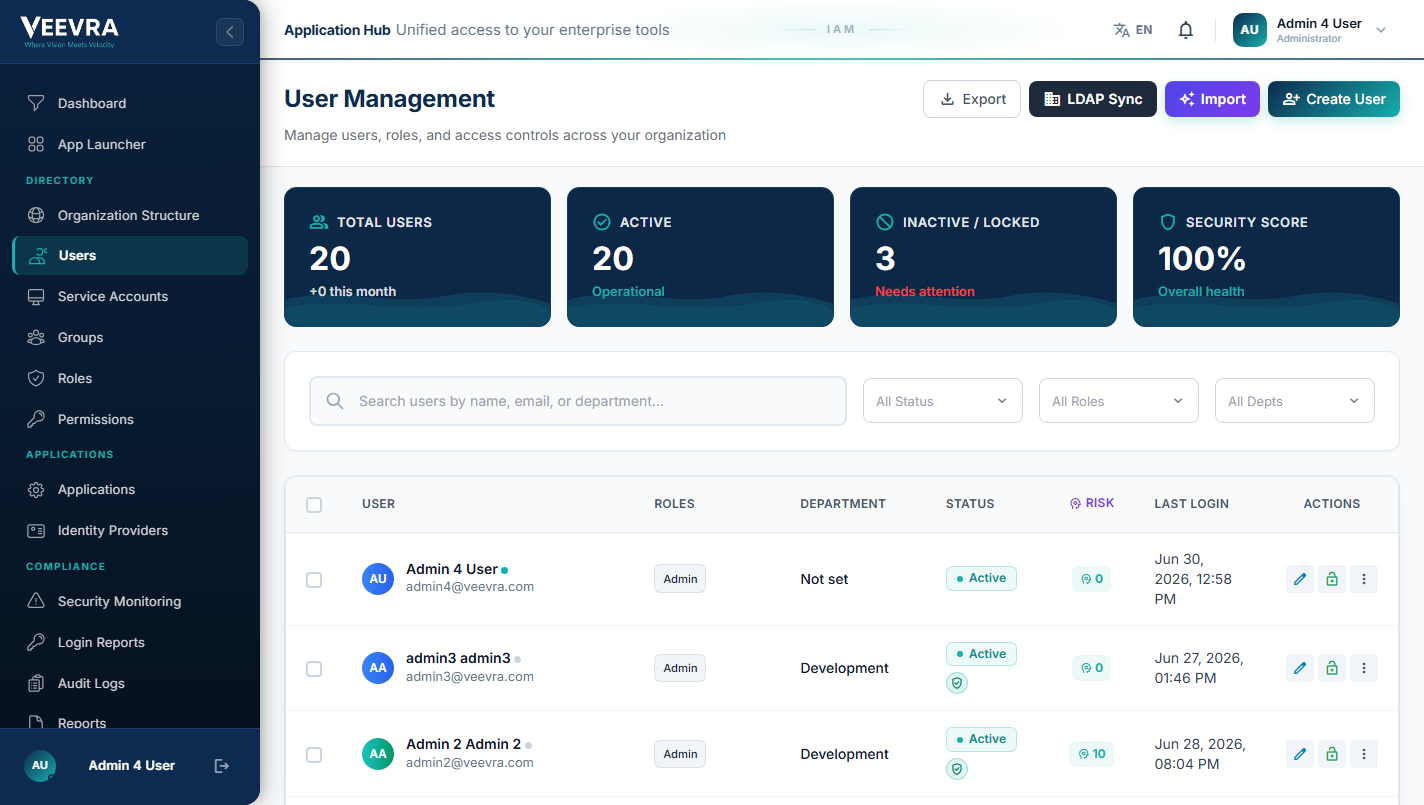This screenshot has height=805, width=1424.
Task: Sort by the LAST LOGIN column header
Action: tap(1191, 504)
